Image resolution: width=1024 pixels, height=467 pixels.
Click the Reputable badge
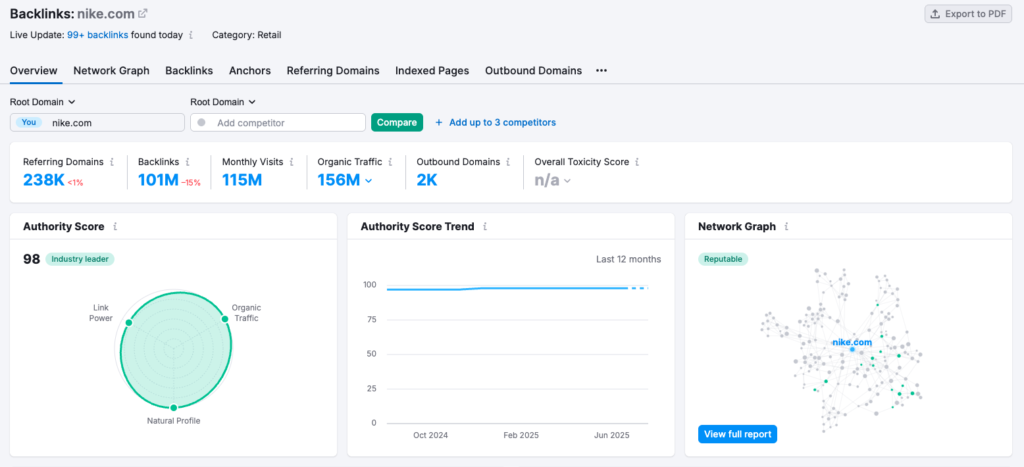coord(723,259)
